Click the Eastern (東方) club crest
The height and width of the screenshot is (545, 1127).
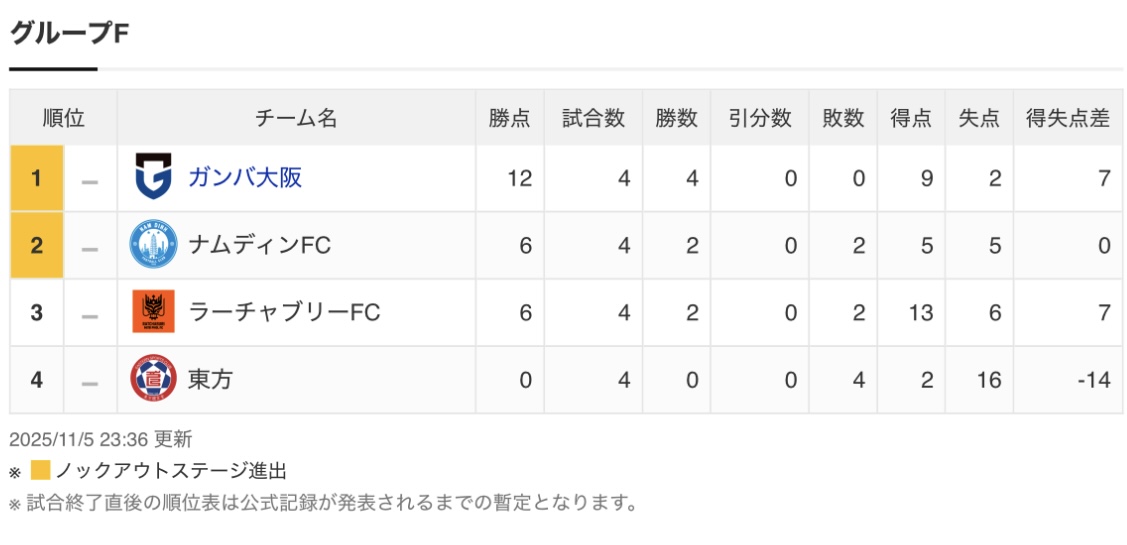pyautogui.click(x=153, y=379)
